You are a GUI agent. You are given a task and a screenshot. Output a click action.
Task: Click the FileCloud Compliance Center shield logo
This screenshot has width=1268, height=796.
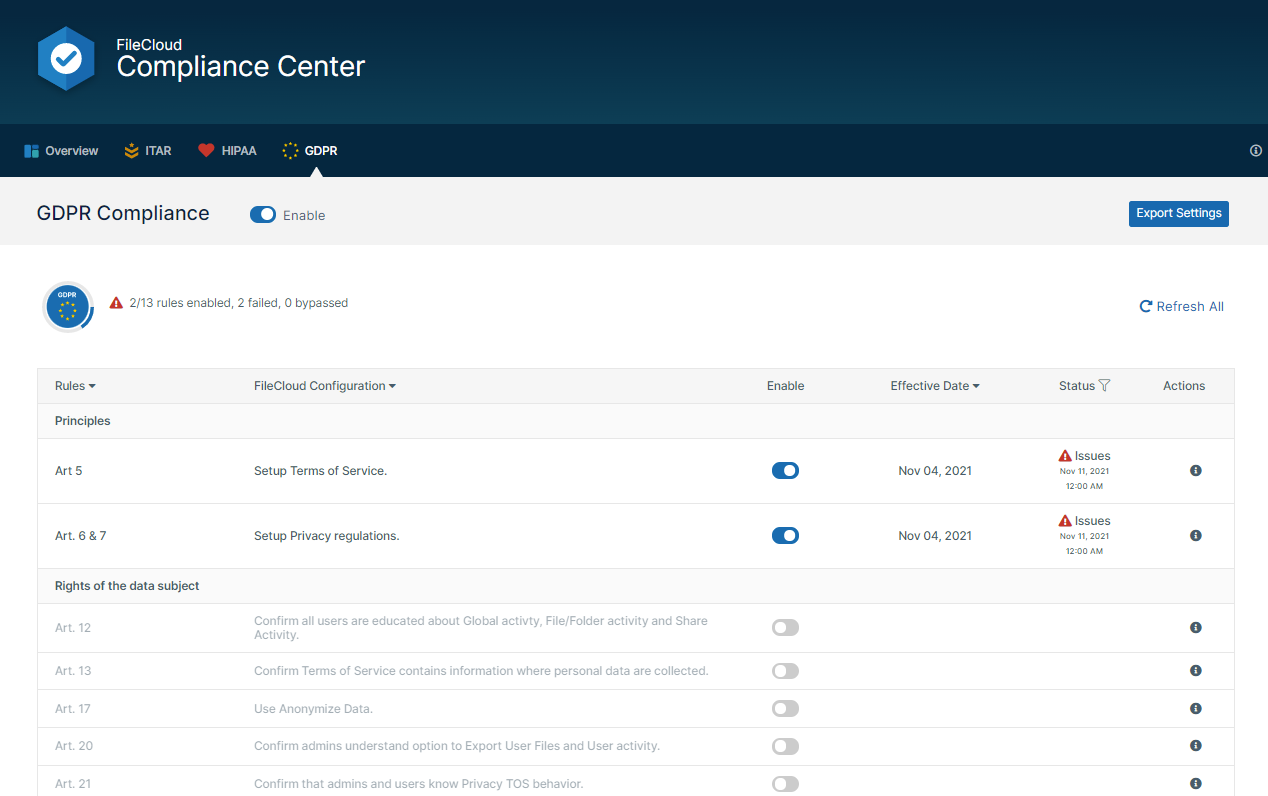point(66,59)
